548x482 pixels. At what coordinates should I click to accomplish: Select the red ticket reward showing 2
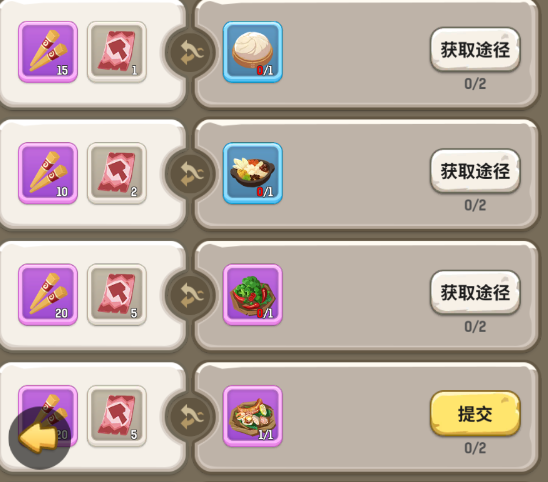click(117, 173)
